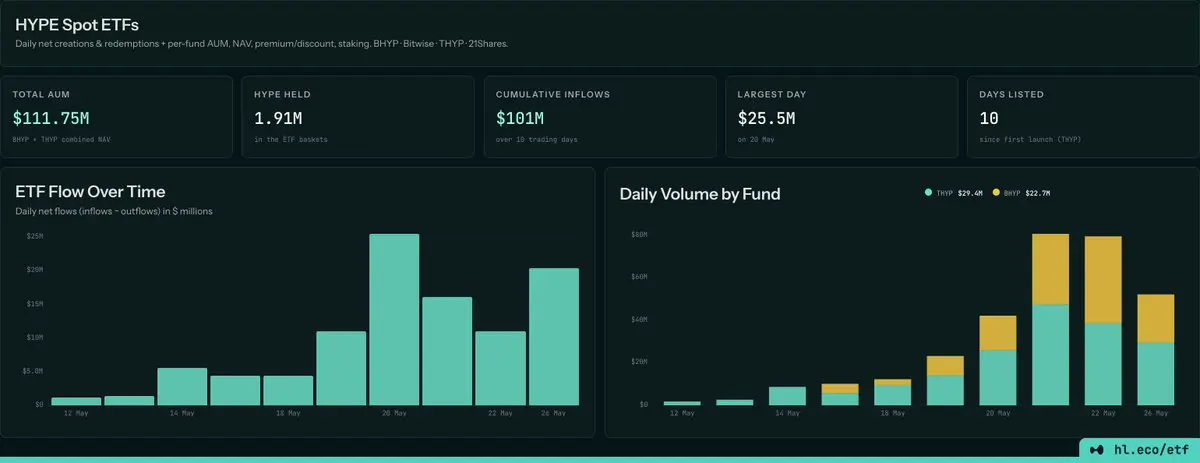Click the 14 May bar in Daily Volume chart
The height and width of the screenshot is (463, 1200).
tap(787, 396)
